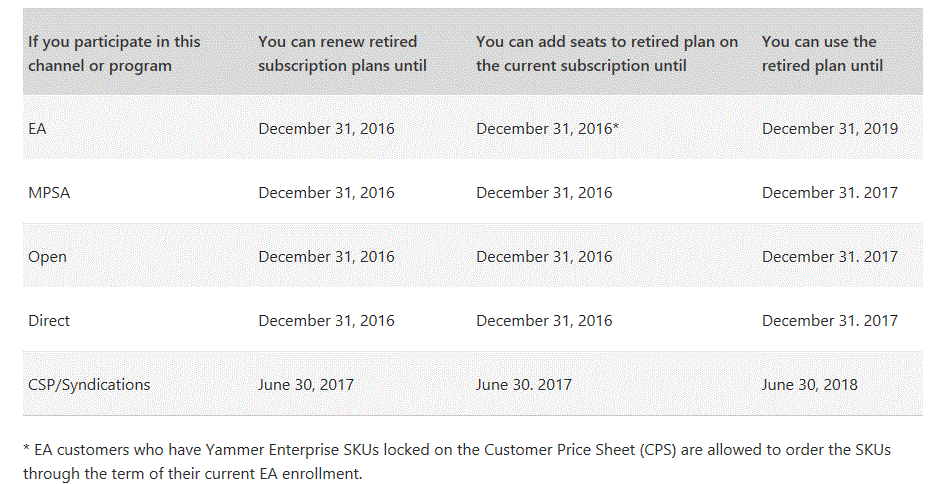This screenshot has height=484, width=945.
Task: Select the add-seats date in the Direct row
Action: [x=544, y=320]
